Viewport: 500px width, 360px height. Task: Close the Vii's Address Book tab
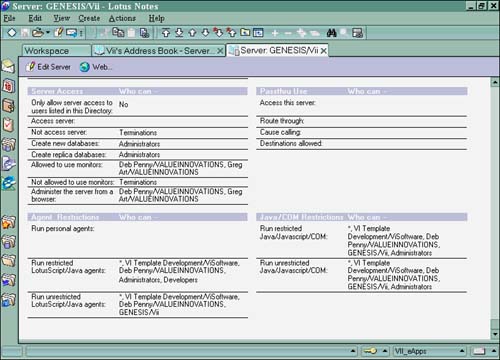pyautogui.click(x=220, y=51)
